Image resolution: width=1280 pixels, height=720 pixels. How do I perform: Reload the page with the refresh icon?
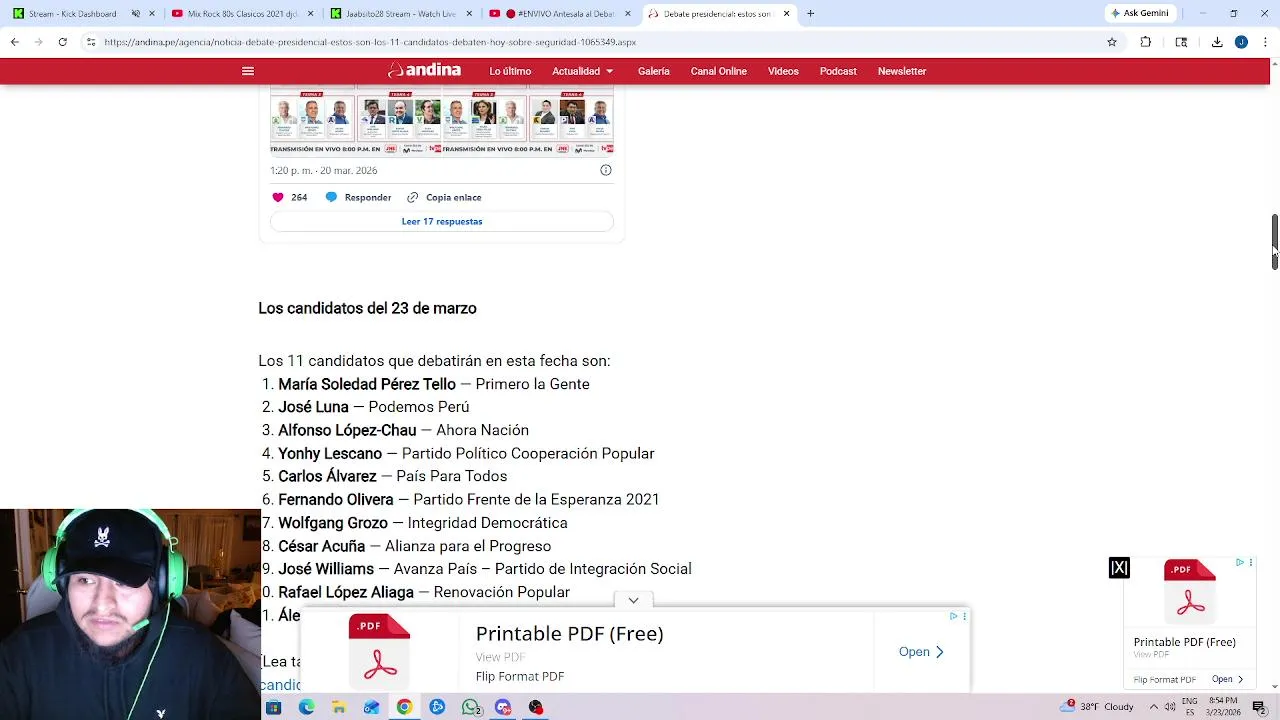click(x=62, y=42)
